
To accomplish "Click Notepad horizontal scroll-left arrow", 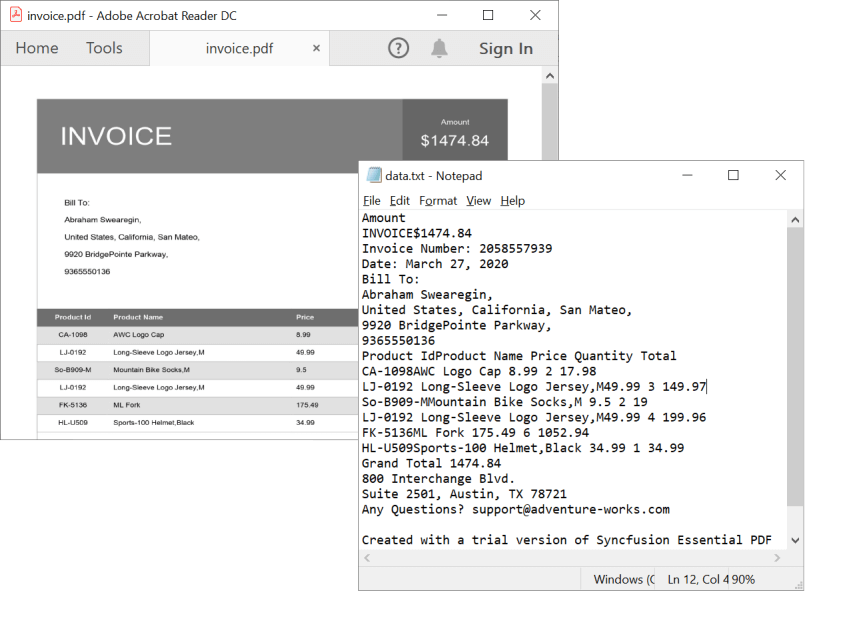I will pyautogui.click(x=367, y=558).
